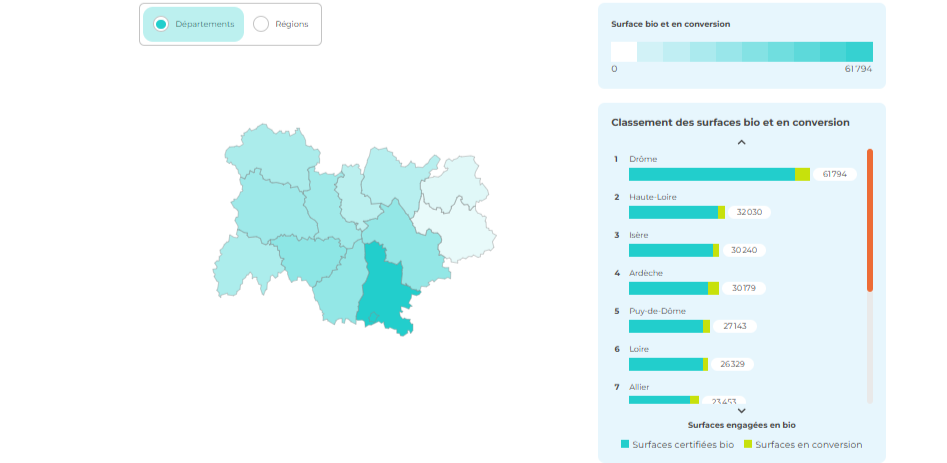The width and height of the screenshot is (947, 463).
Task: Click the Haute-Loire ranking bar
Action: [x=677, y=212]
